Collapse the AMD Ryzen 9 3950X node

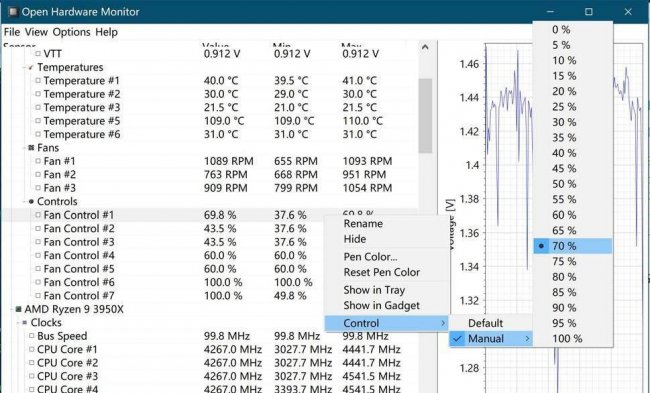[12, 309]
